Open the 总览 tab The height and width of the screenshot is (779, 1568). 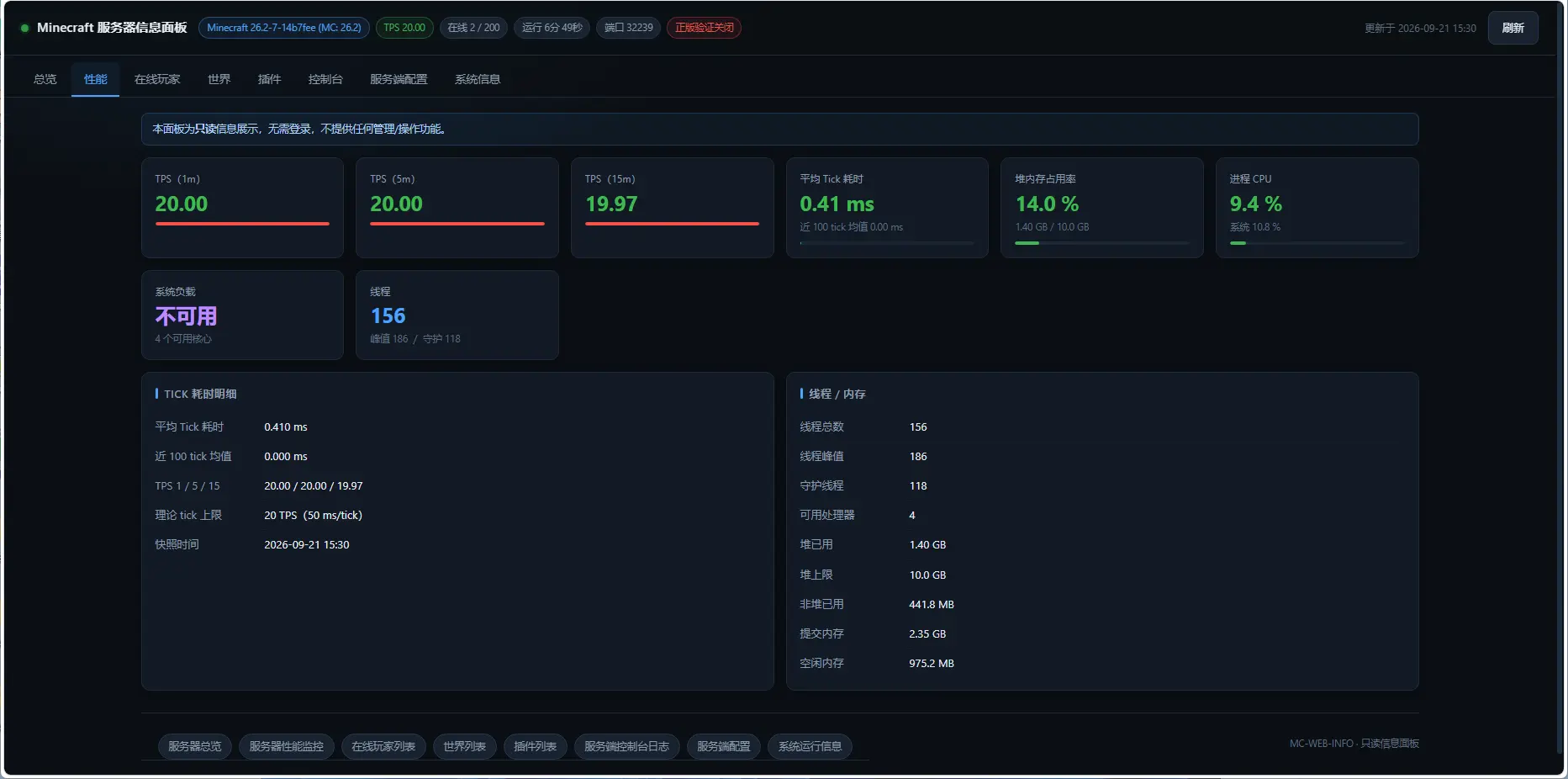[x=45, y=79]
